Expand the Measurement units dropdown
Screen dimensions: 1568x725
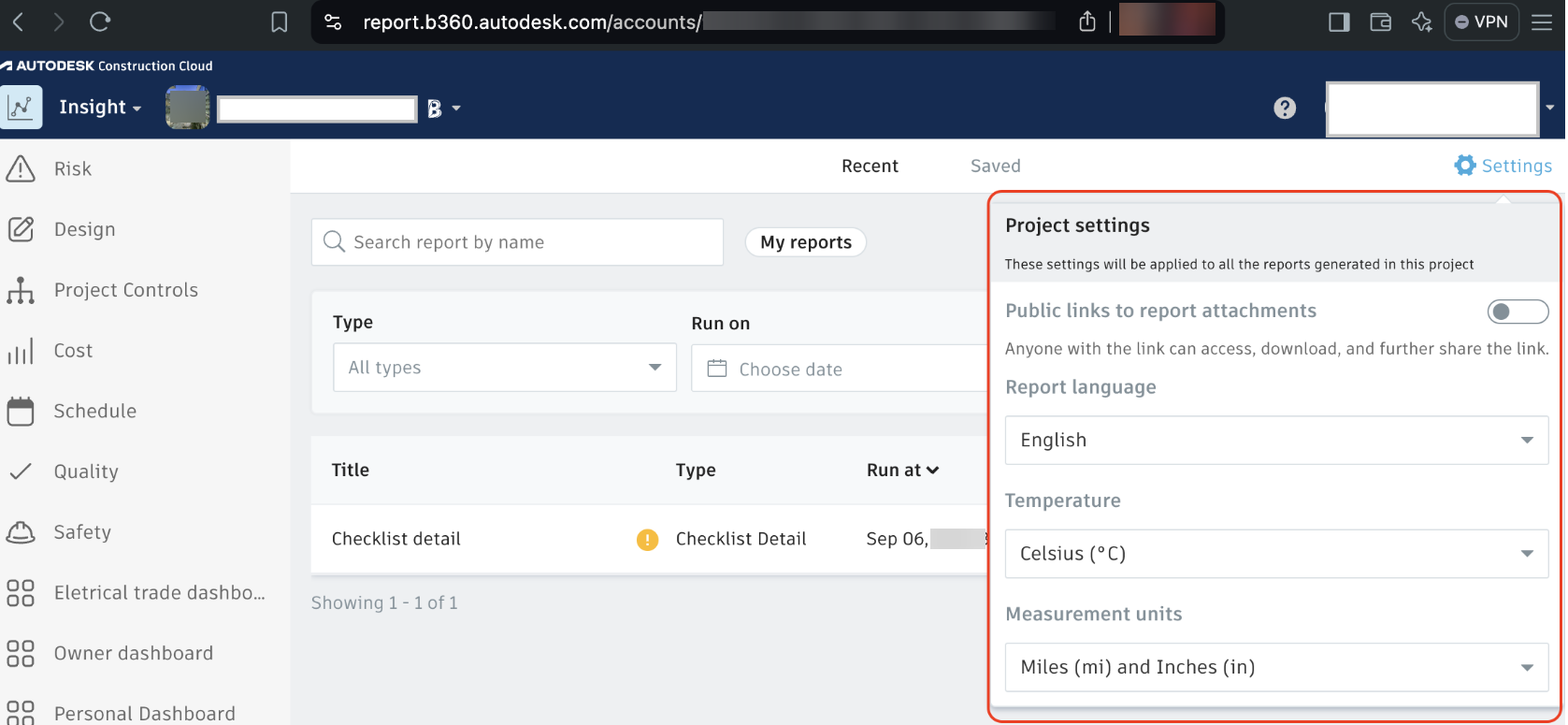point(1276,667)
